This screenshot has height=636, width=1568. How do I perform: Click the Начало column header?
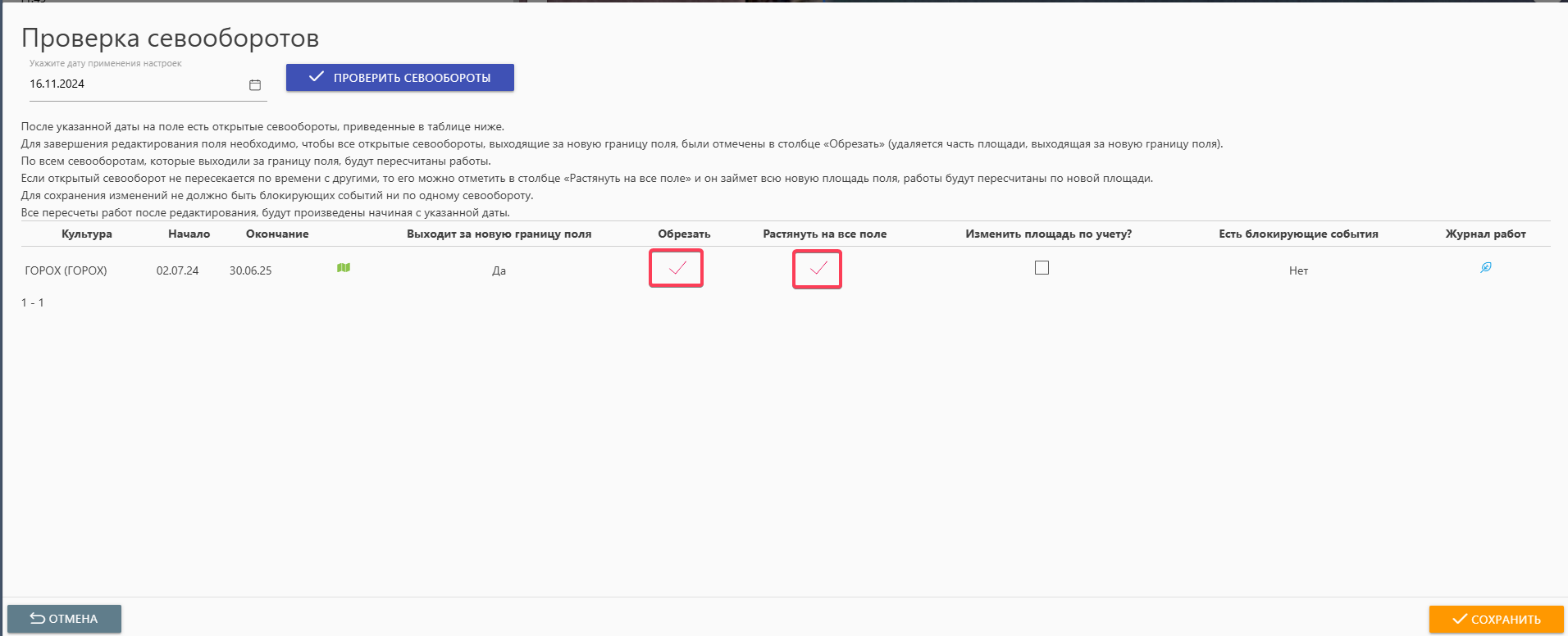click(x=189, y=234)
